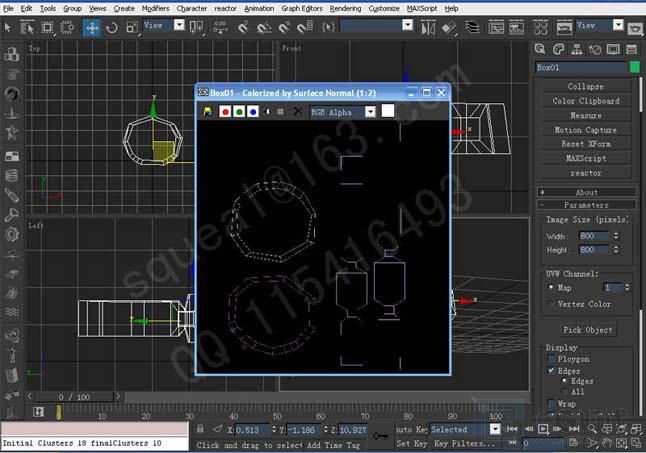
Task: Click the Zoom magnifier viewport tool
Action: click(x=592, y=429)
